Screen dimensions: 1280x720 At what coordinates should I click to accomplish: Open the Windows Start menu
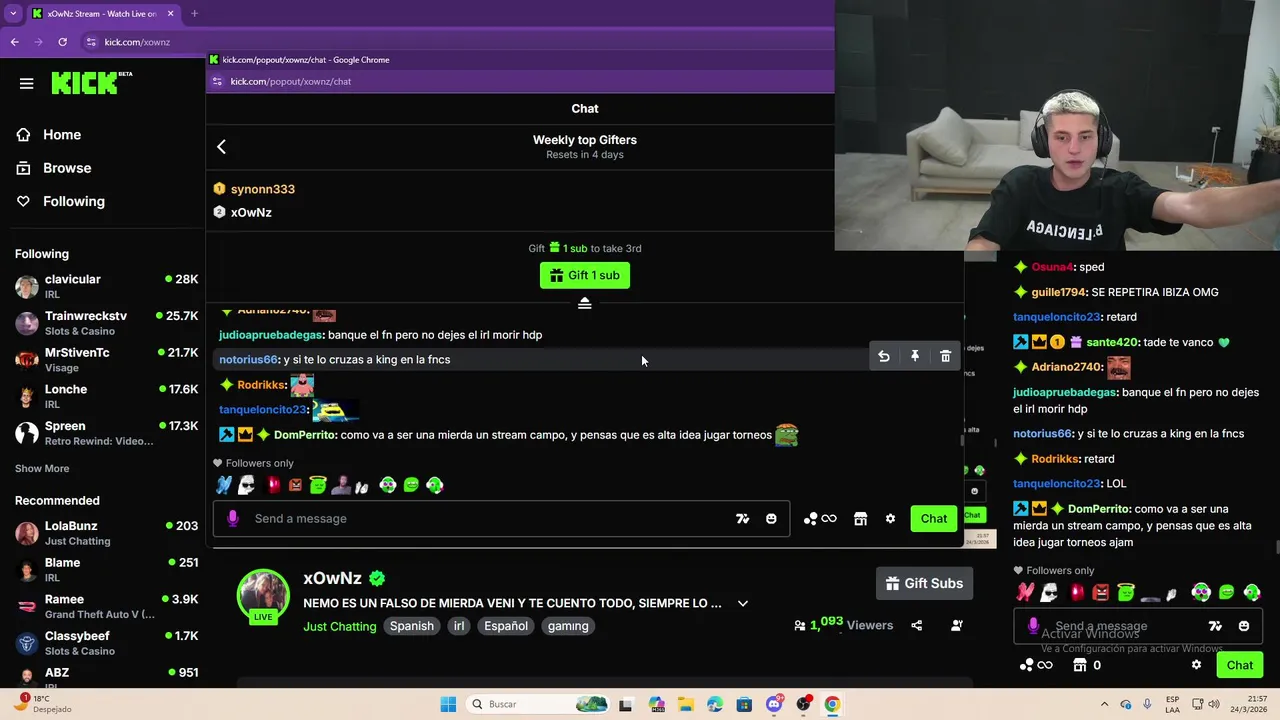pyautogui.click(x=448, y=704)
